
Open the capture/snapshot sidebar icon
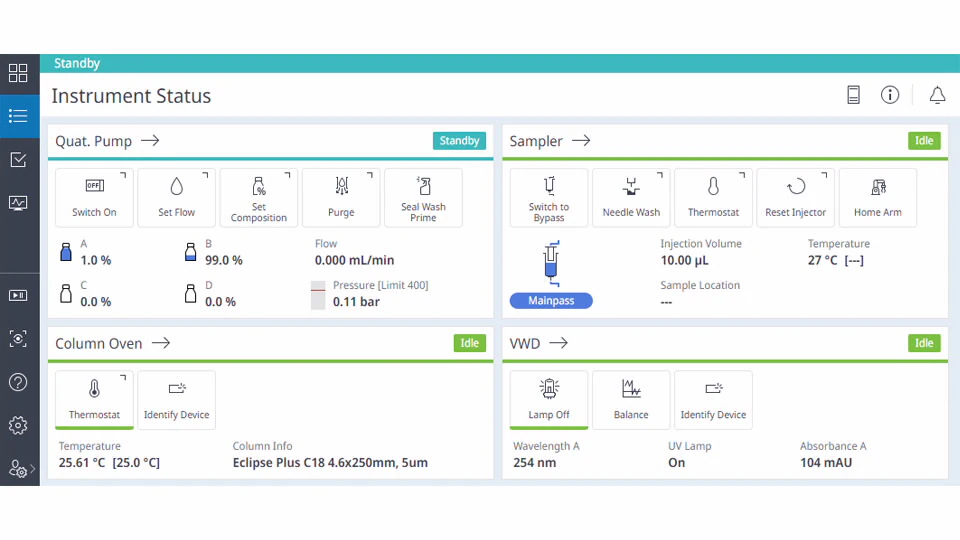click(x=18, y=339)
